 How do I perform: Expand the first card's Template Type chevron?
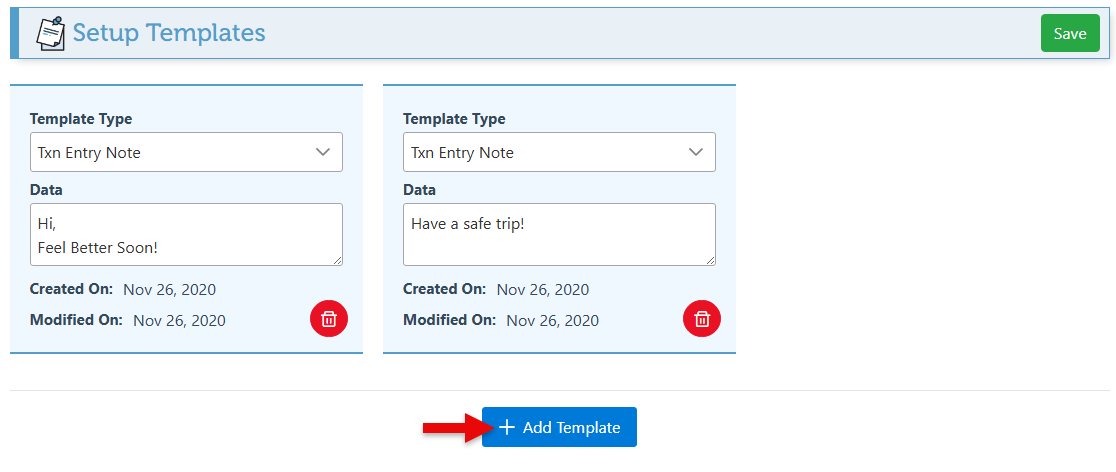click(323, 152)
